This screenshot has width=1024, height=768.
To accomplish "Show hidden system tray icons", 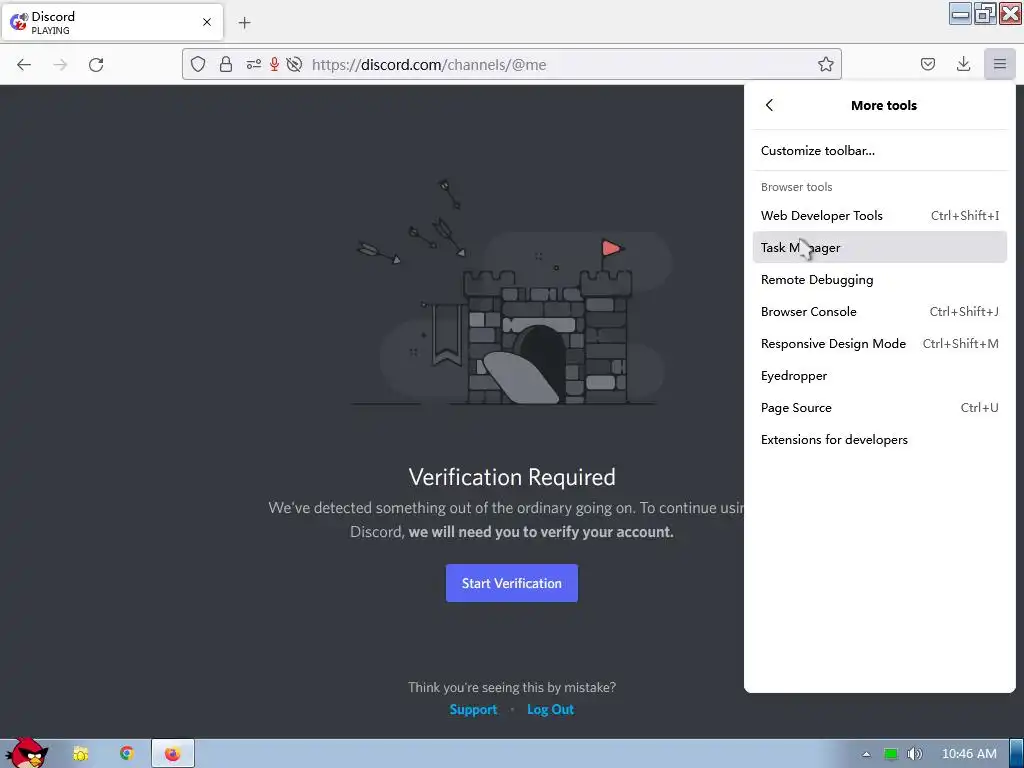I will point(866,754).
